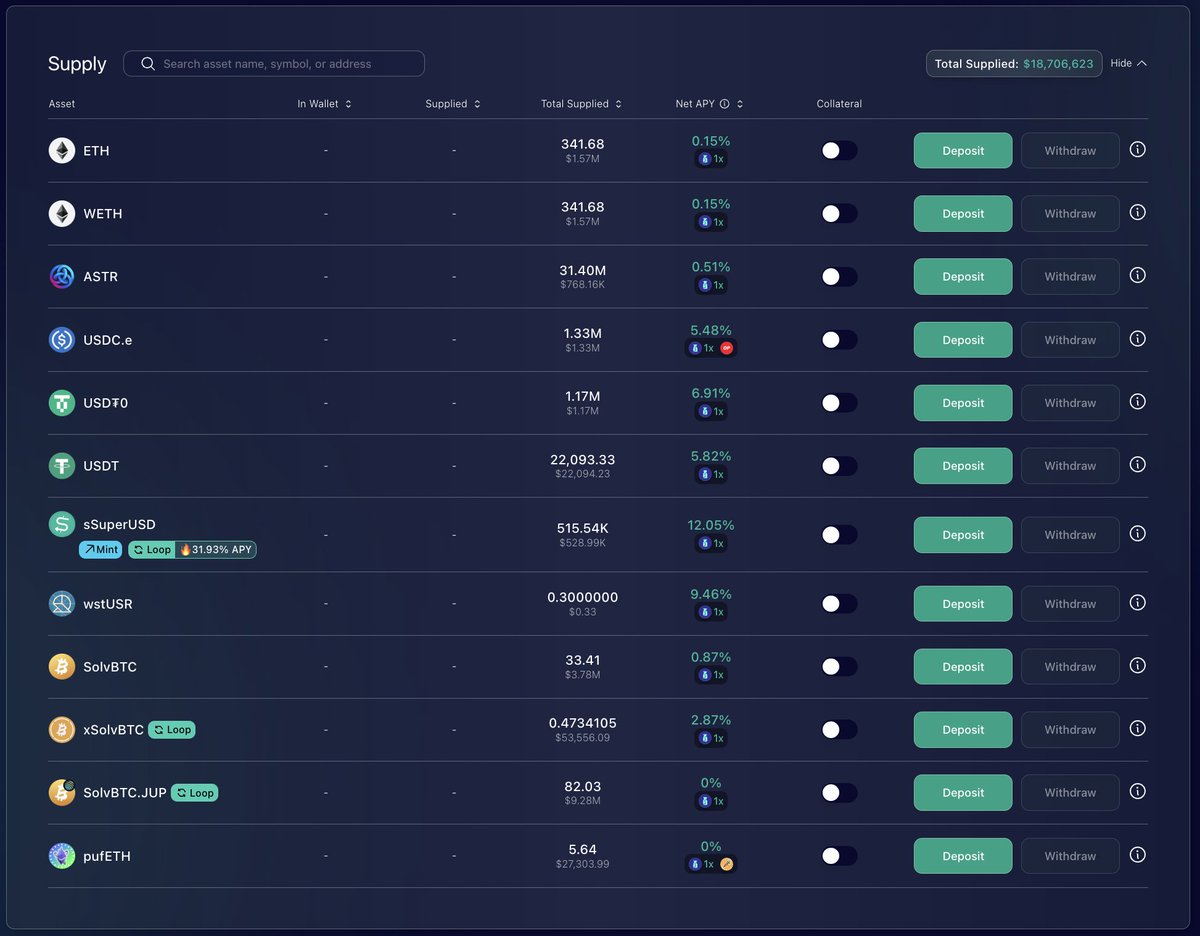Click the ASTR asset logo icon
Viewport: 1200px width, 936px height.
pyautogui.click(x=61, y=276)
